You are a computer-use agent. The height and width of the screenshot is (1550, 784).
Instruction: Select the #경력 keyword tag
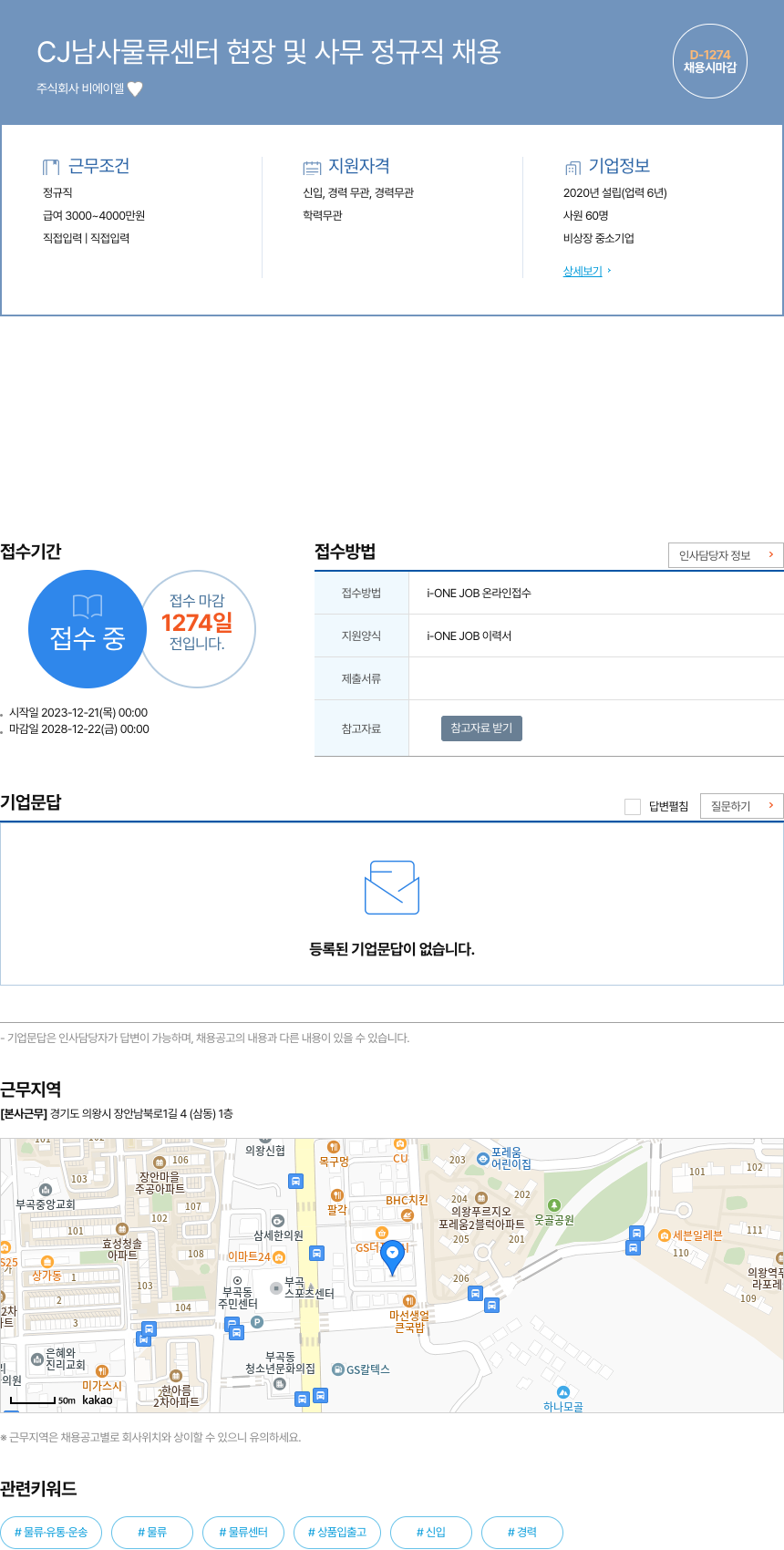pyautogui.click(x=522, y=1532)
